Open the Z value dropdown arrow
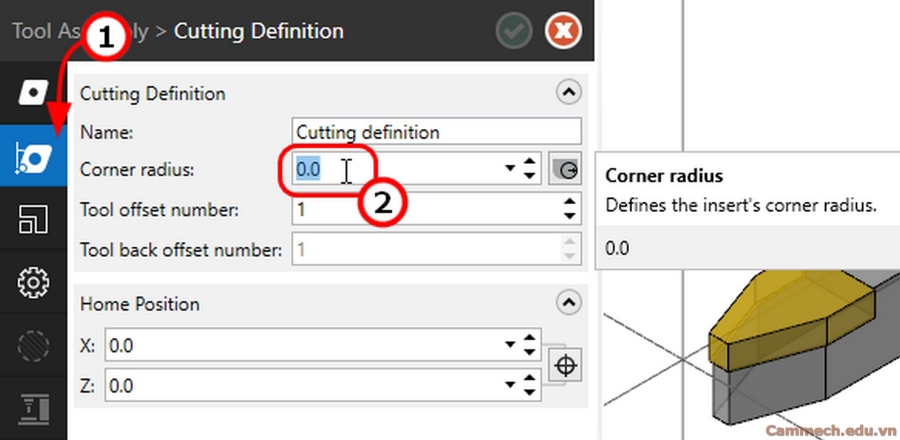This screenshot has width=900, height=440. point(509,386)
